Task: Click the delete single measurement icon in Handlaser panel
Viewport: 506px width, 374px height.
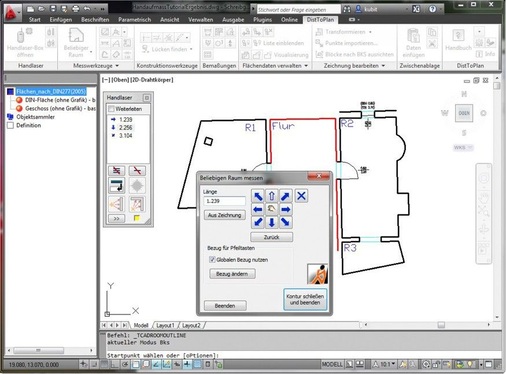Action: point(137,171)
